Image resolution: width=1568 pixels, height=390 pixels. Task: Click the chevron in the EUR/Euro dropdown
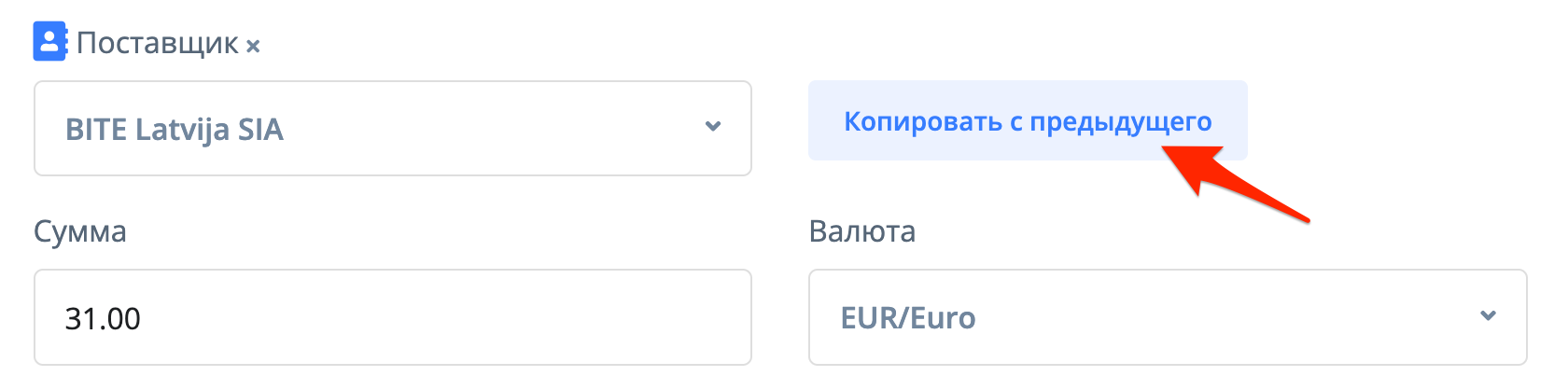(1488, 316)
